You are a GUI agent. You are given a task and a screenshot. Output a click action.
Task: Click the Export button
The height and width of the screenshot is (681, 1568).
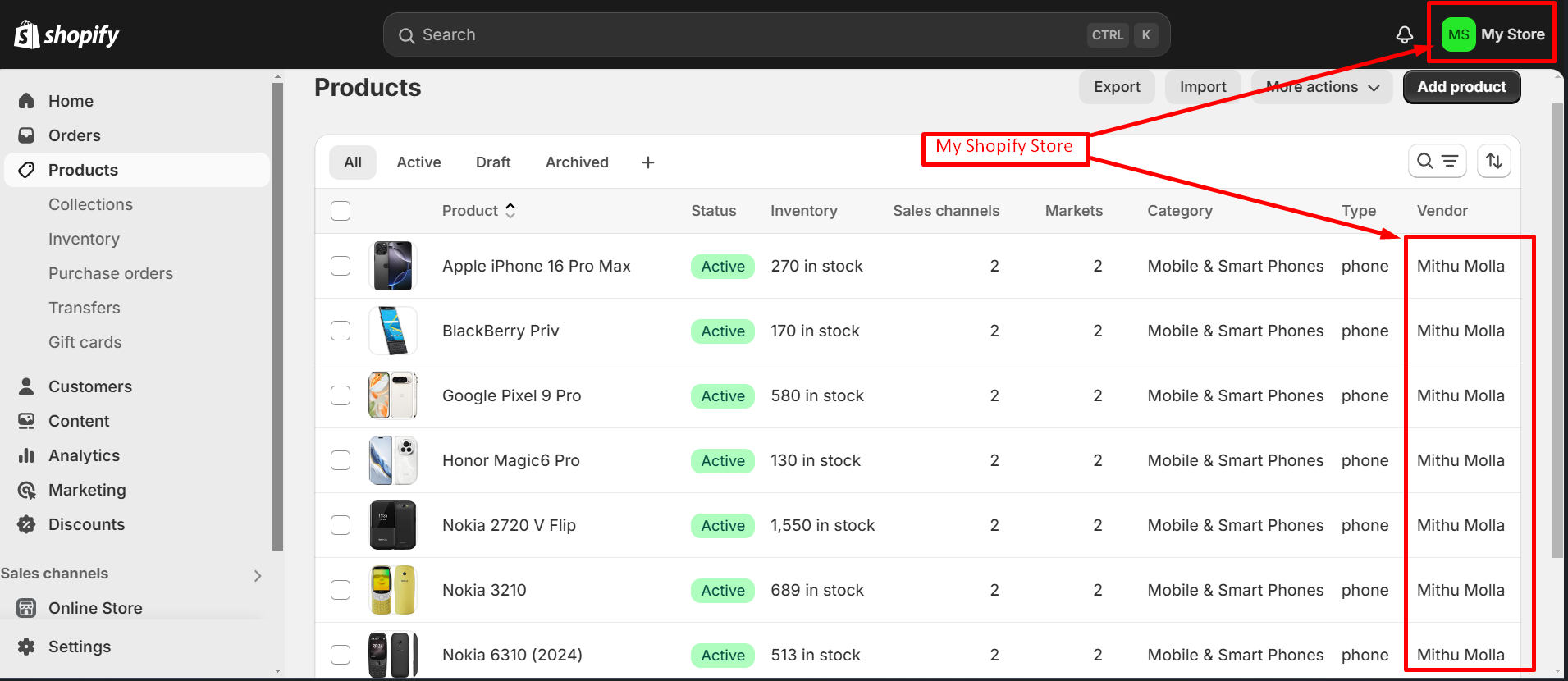[1116, 87]
